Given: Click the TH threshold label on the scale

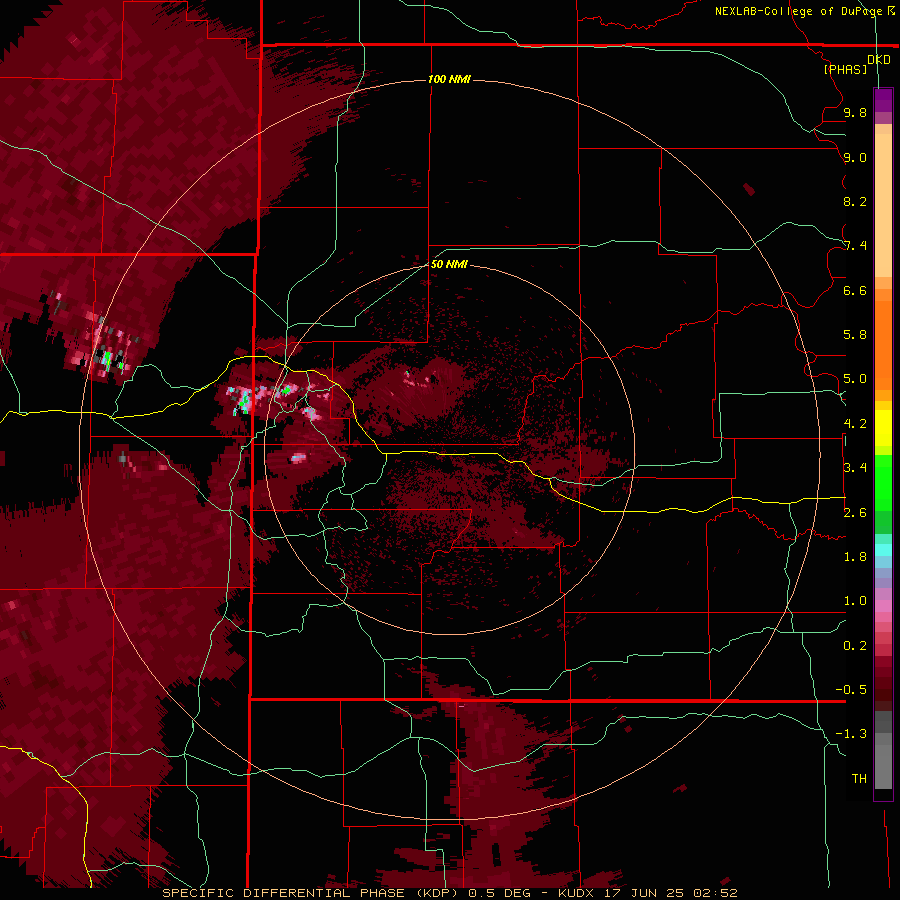Looking at the screenshot, I should 859,779.
